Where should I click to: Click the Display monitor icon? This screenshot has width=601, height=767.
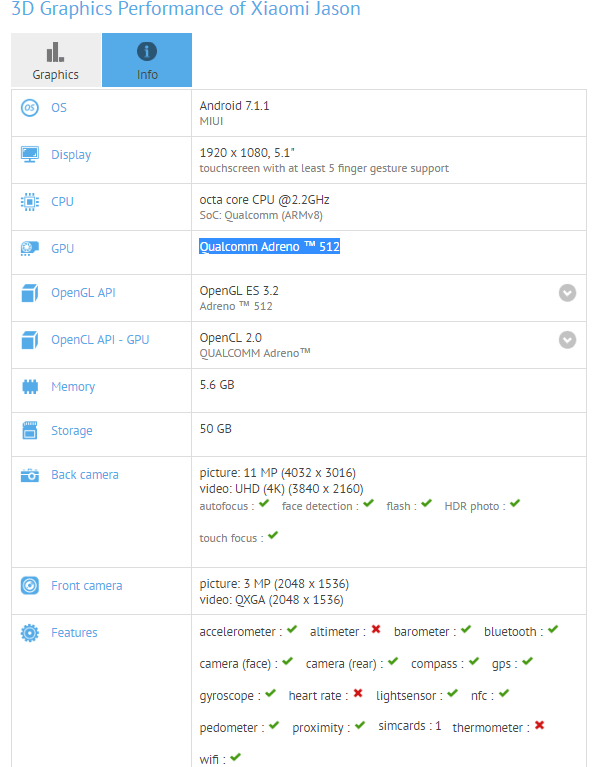tap(30, 155)
